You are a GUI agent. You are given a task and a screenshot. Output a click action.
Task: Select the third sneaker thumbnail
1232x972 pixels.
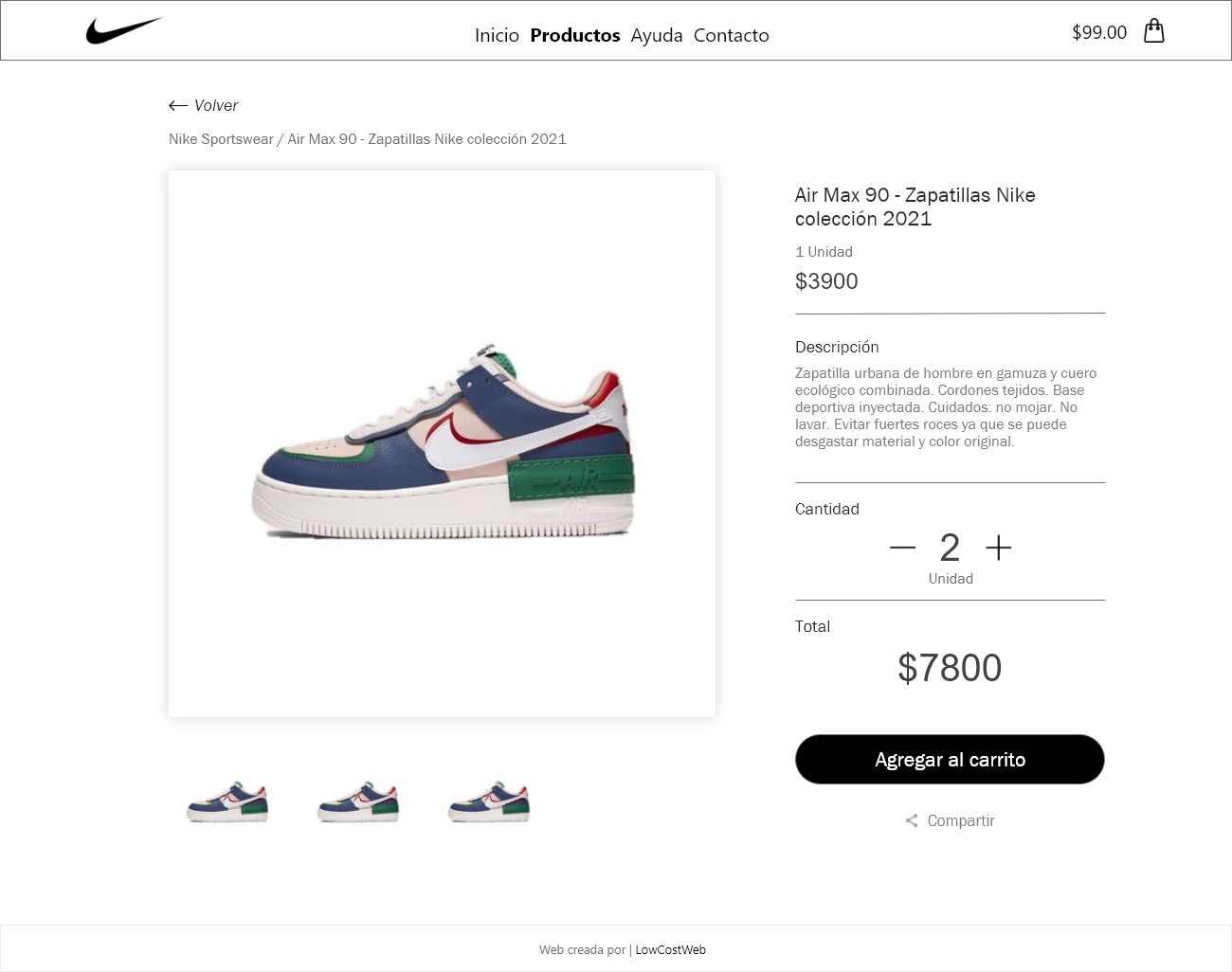click(x=489, y=801)
